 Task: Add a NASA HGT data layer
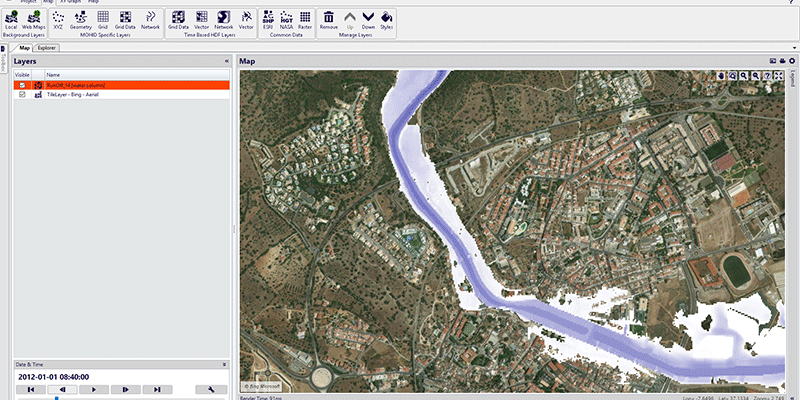[x=286, y=20]
